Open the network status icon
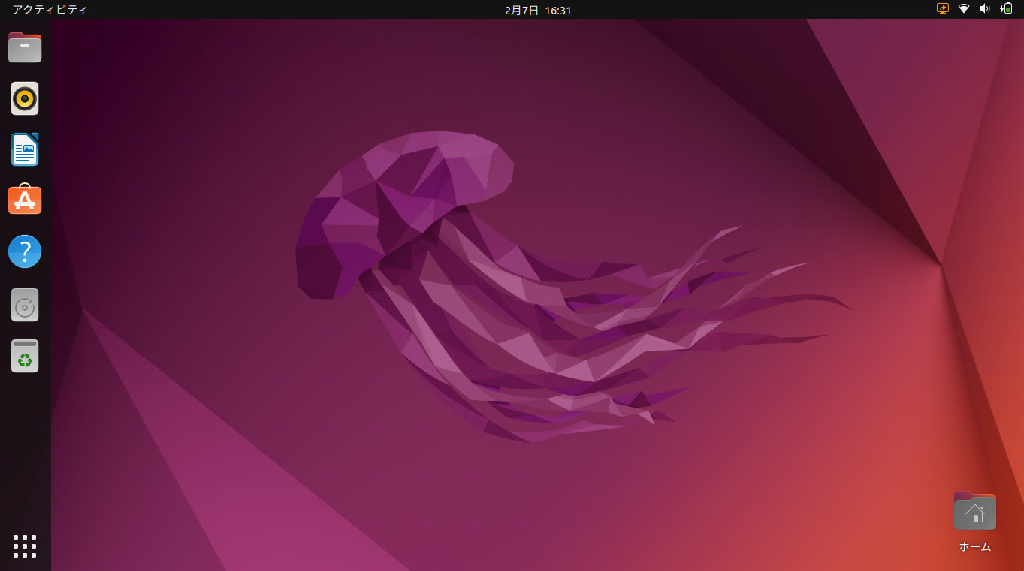 (x=964, y=9)
